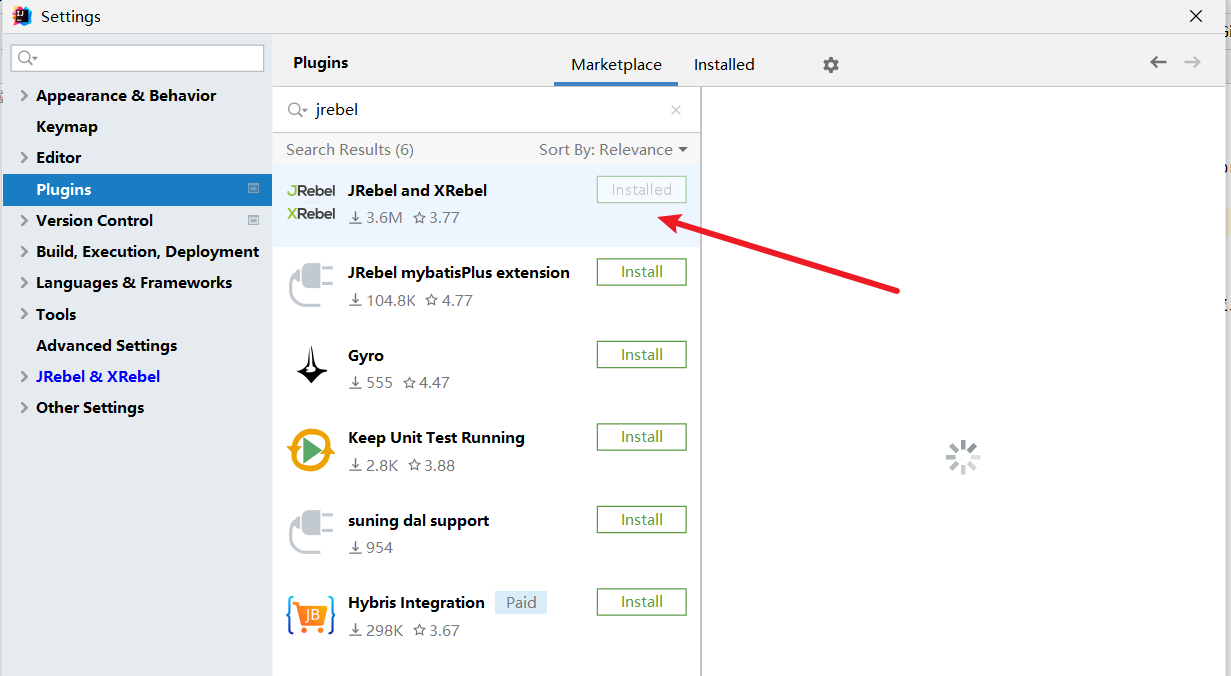The height and width of the screenshot is (676, 1231).
Task: Select suning dal support plug icon
Action: point(311,532)
